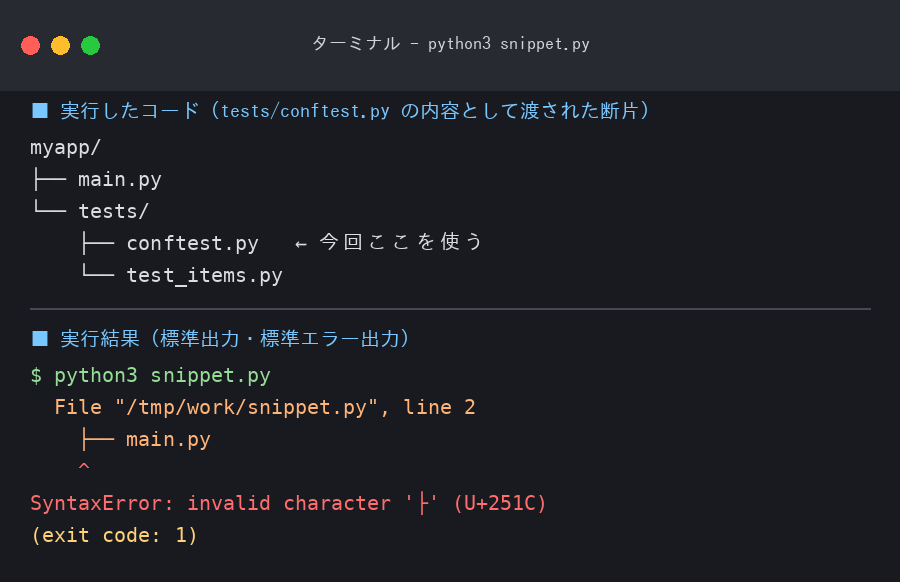The image size is (900, 582).
Task: Click the heading '実行したコード' line
Action: 340,110
